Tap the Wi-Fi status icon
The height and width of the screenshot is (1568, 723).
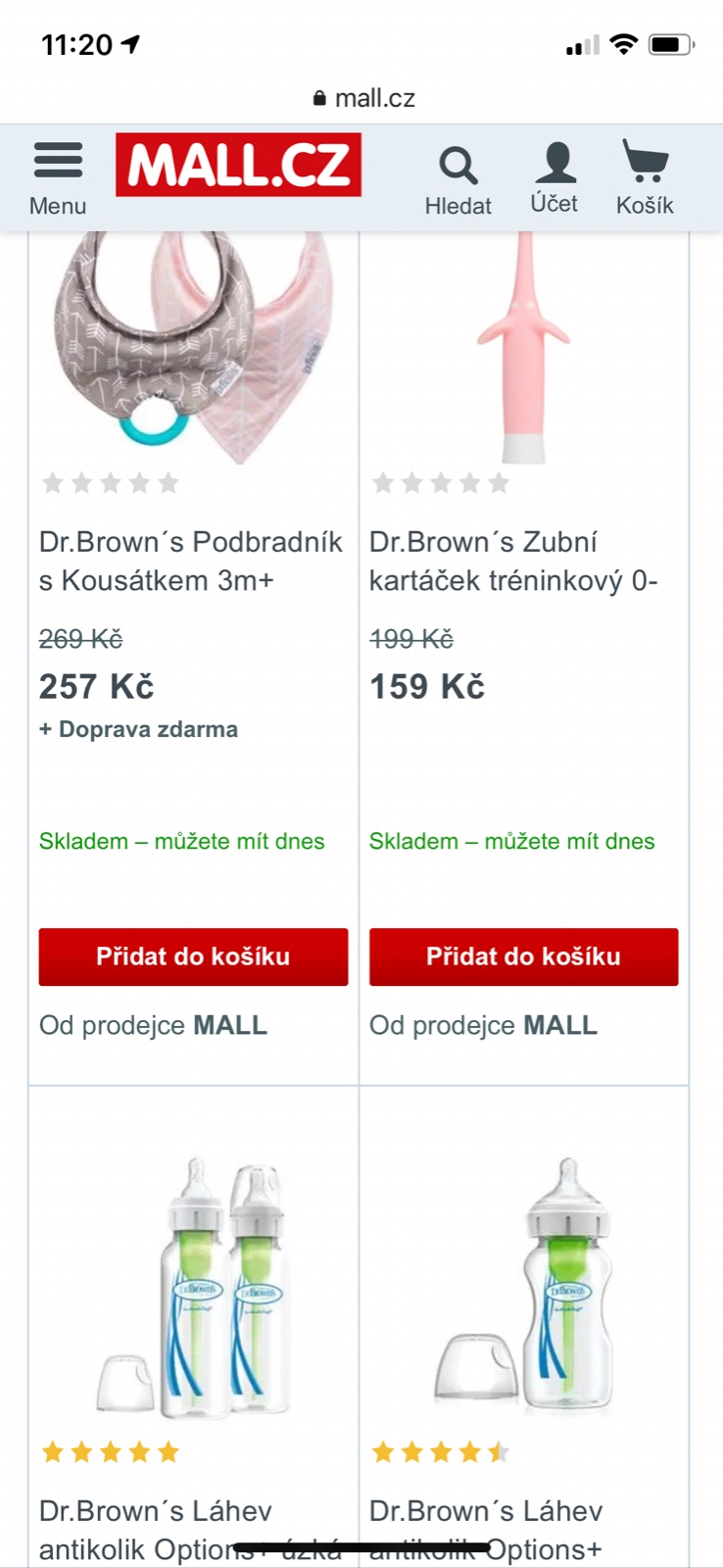pyautogui.click(x=623, y=44)
